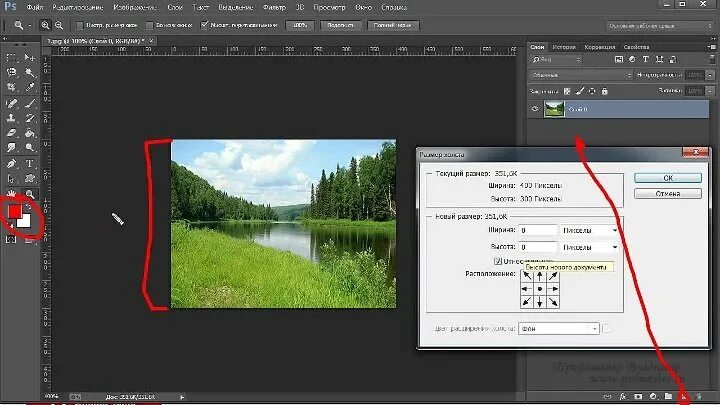Select the Crop tool
This screenshot has height=405, width=720.
(x=11, y=87)
